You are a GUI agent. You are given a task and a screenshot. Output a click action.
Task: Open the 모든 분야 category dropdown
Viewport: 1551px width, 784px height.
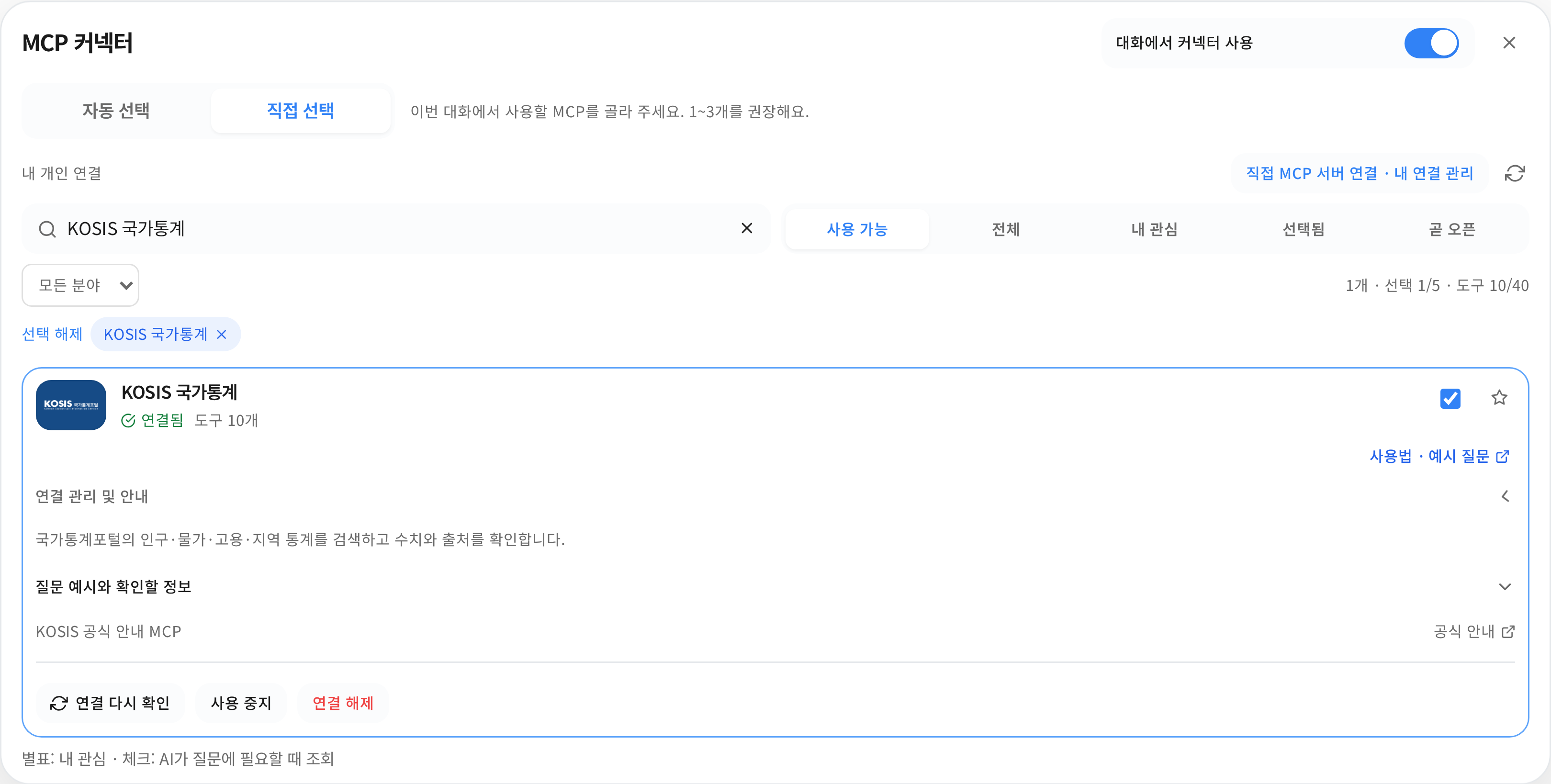point(81,285)
